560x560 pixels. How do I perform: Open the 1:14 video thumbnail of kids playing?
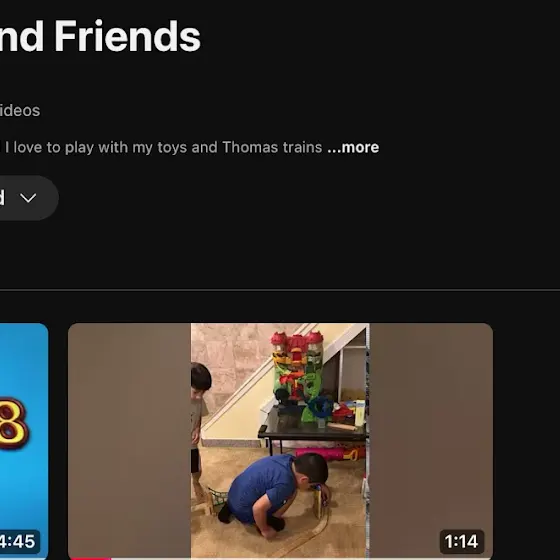pos(280,441)
